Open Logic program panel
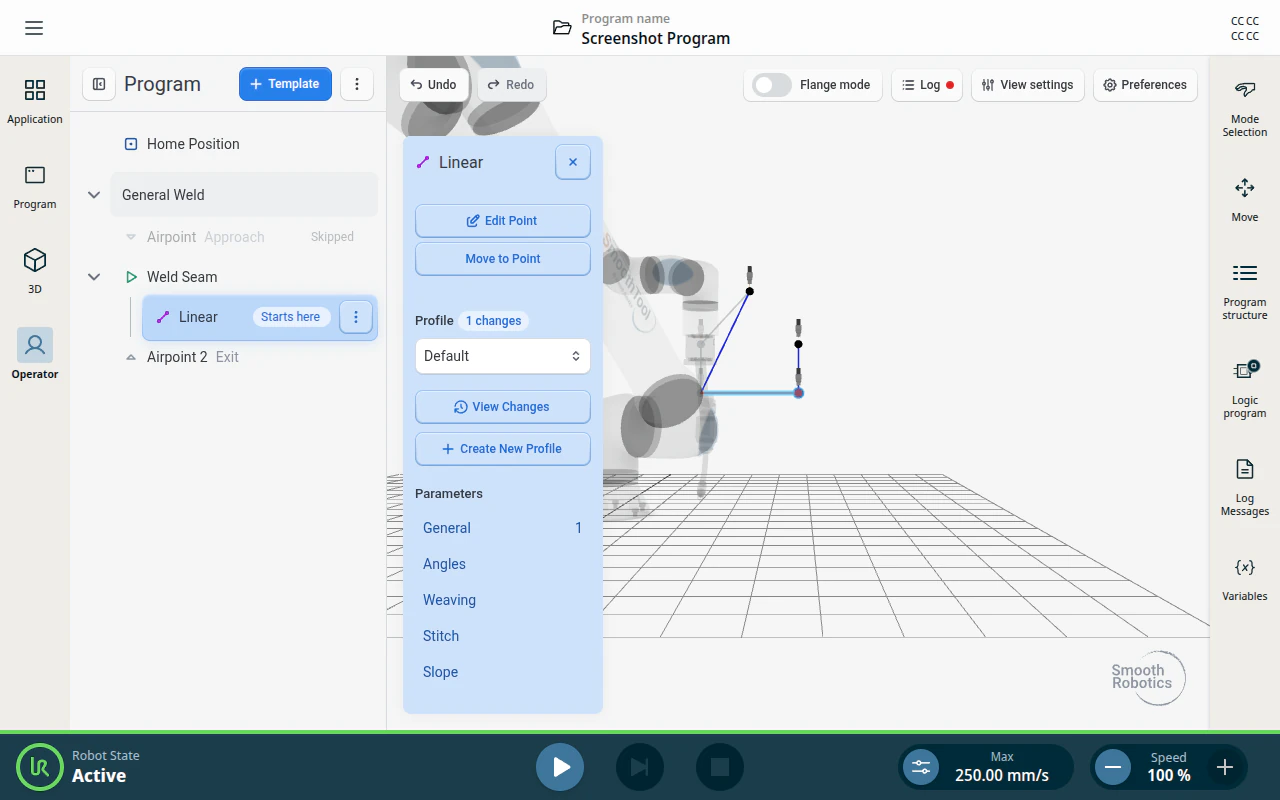 point(1244,390)
